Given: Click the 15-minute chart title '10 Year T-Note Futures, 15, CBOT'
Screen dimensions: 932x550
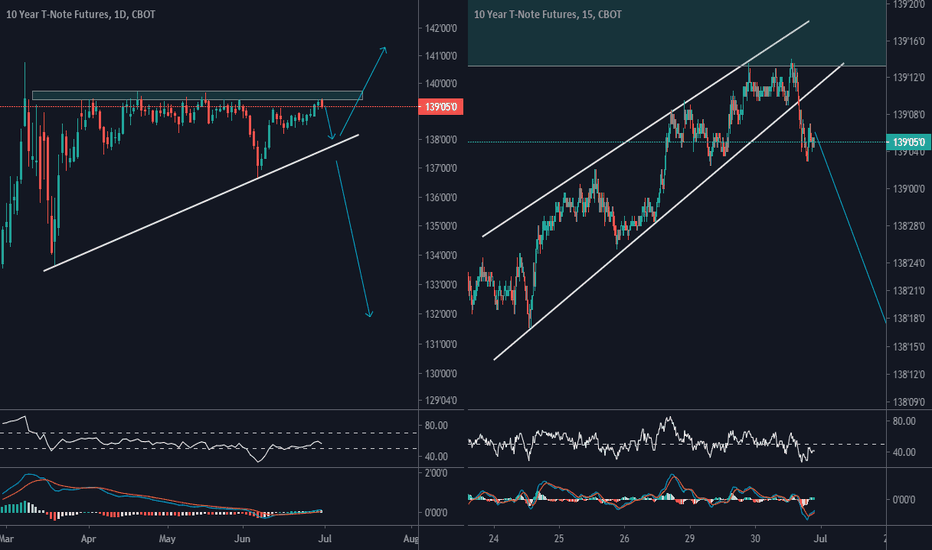Looking at the screenshot, I should [547, 14].
